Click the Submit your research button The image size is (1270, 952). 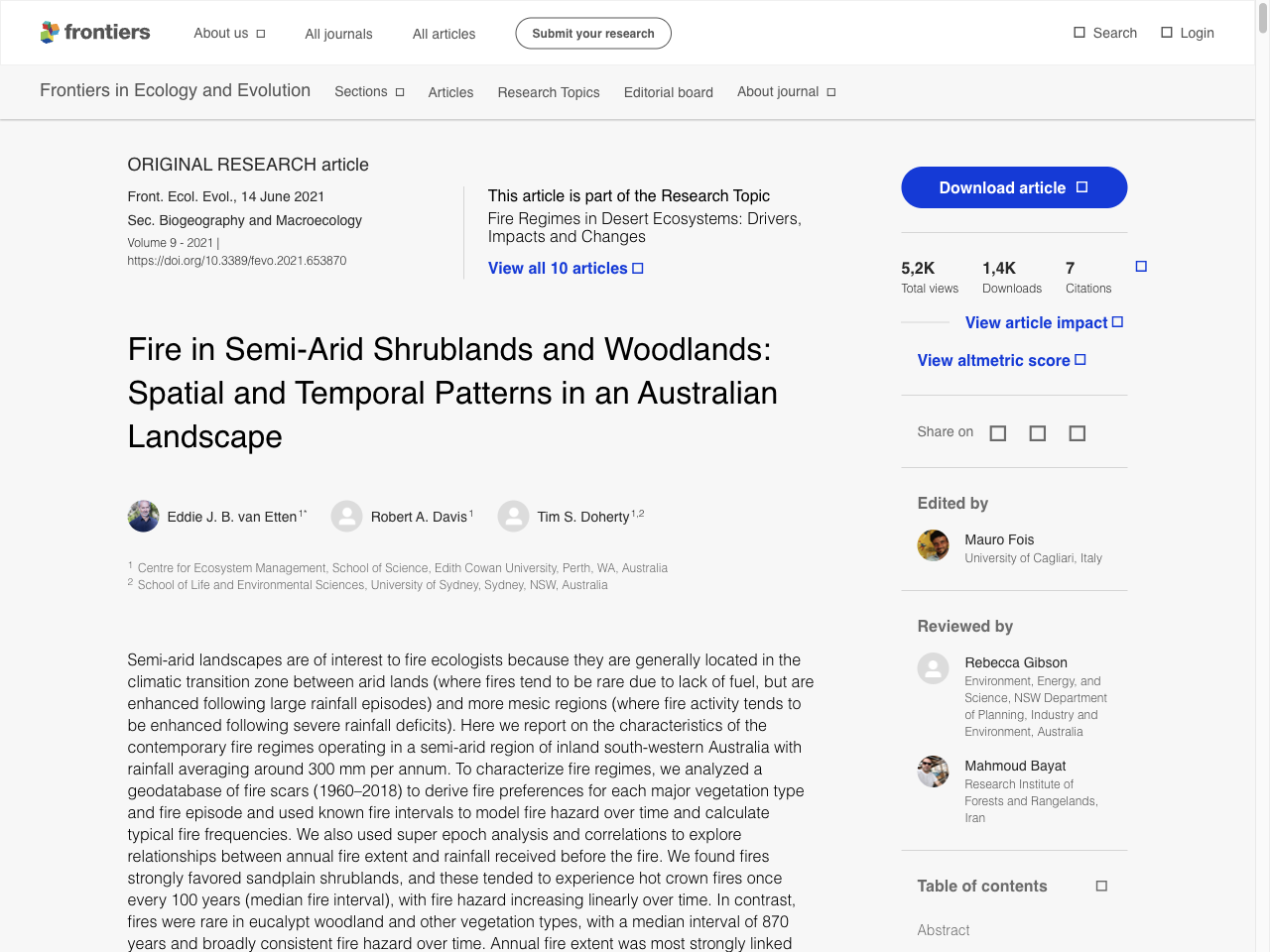[592, 33]
